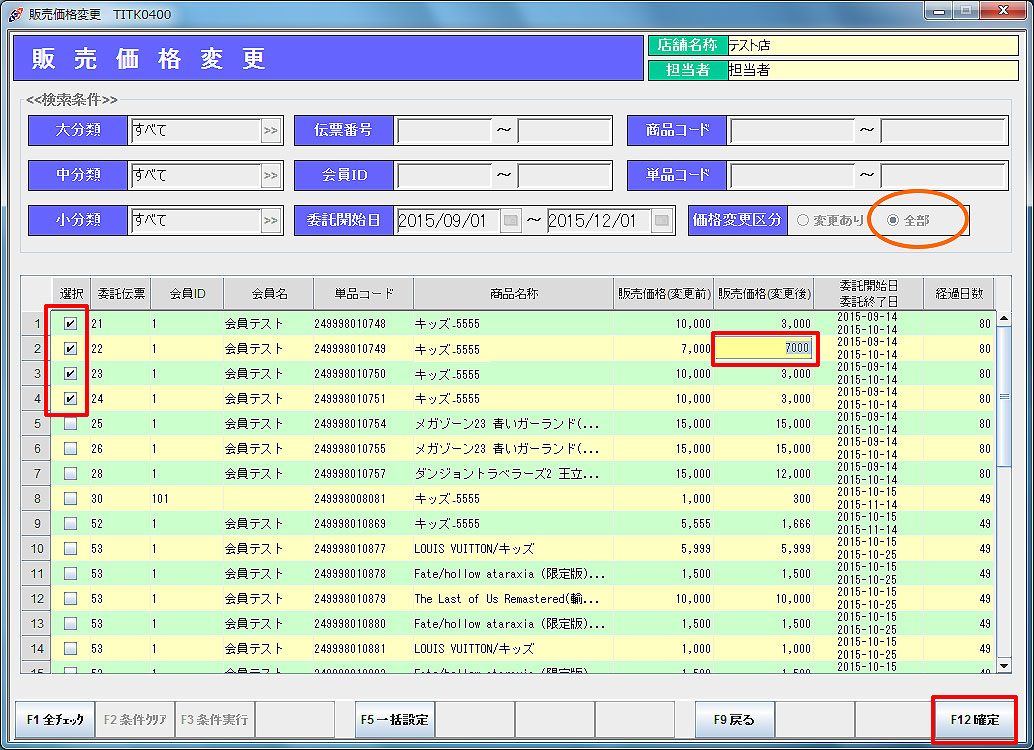1034x750 pixels.
Task: Select the 変更あり radio option
Action: [x=803, y=220]
